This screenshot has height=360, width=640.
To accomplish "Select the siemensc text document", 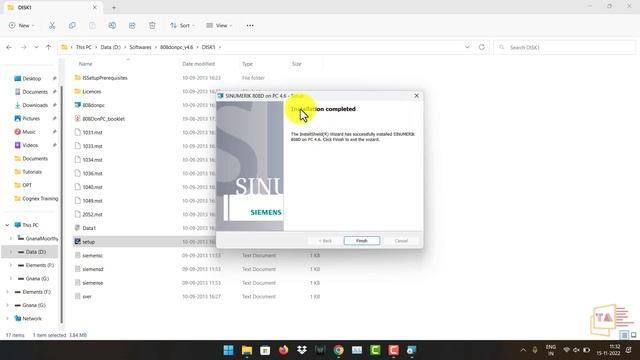I will pos(92,255).
